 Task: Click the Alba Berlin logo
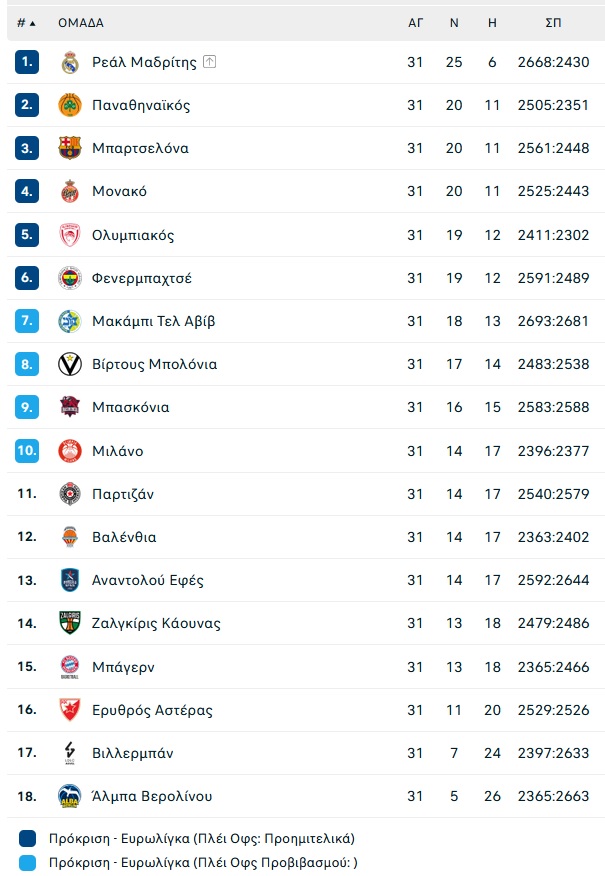tap(70, 796)
